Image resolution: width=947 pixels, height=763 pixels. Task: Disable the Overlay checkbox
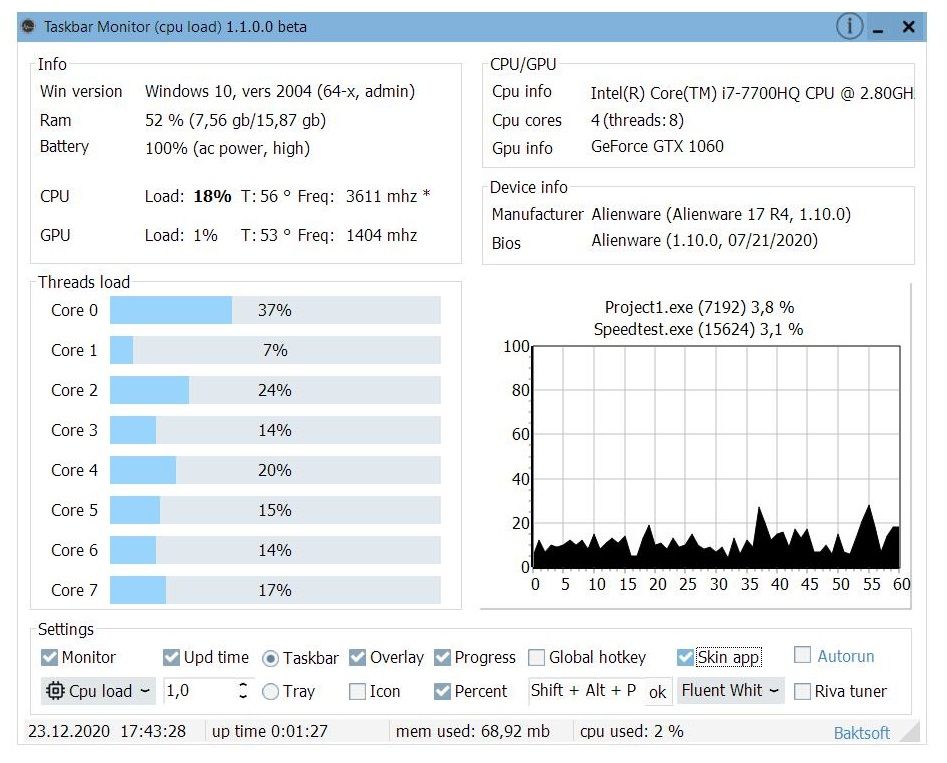357,657
